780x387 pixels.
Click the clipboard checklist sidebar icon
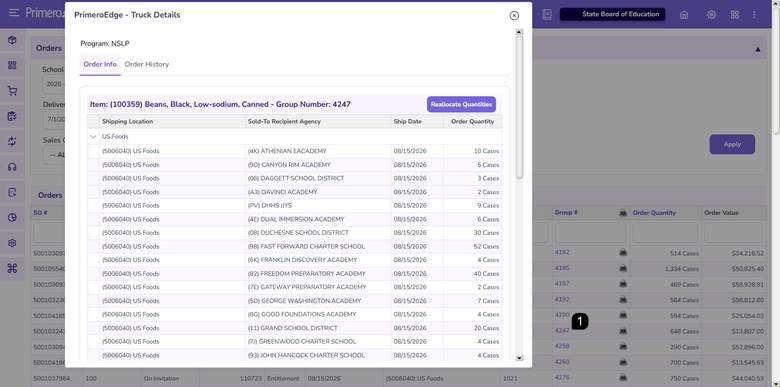coord(12,116)
